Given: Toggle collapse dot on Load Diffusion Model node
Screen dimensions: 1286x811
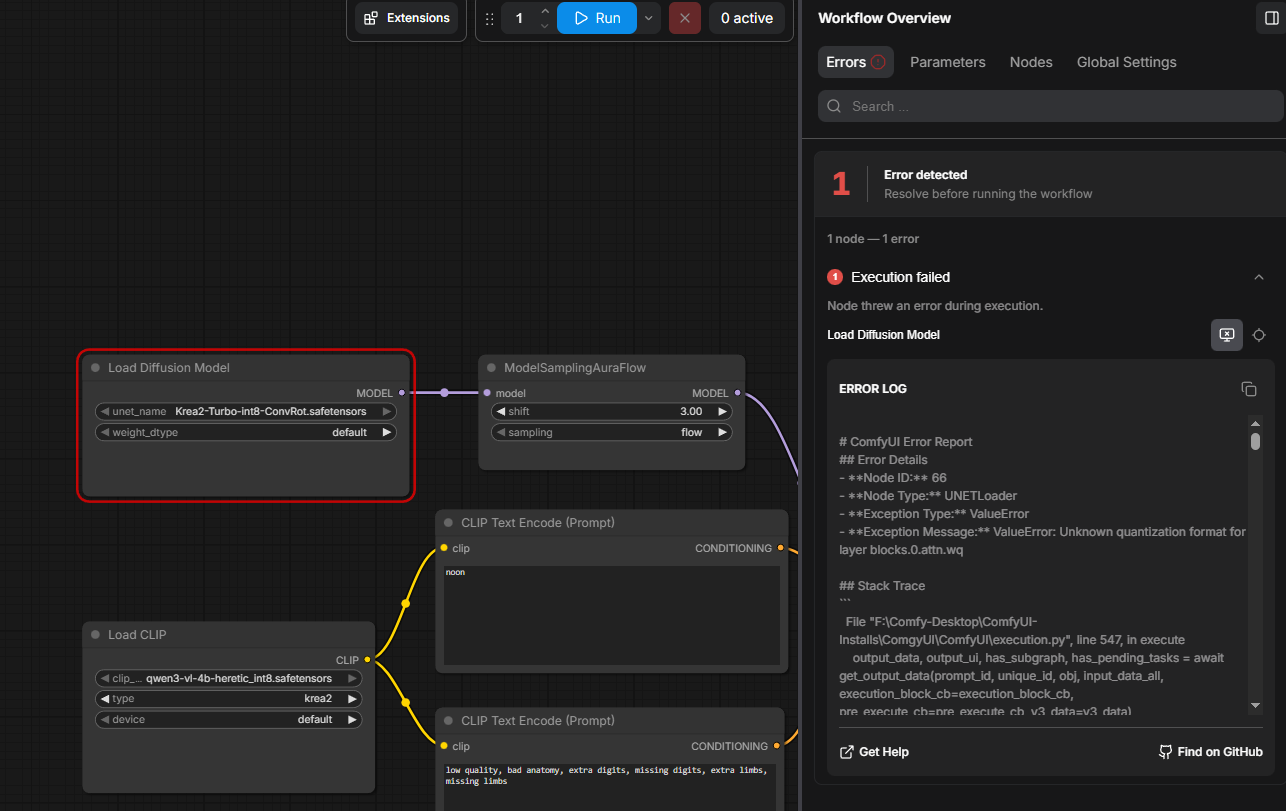Looking at the screenshot, I should [x=96, y=368].
